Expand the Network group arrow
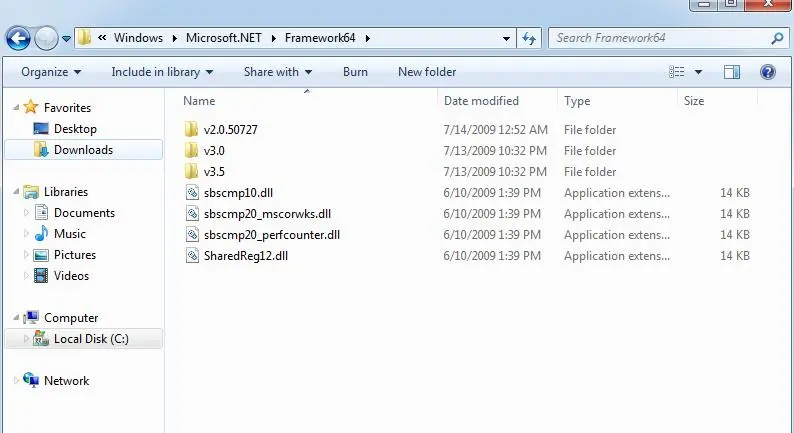The image size is (794, 433). click(x=16, y=381)
